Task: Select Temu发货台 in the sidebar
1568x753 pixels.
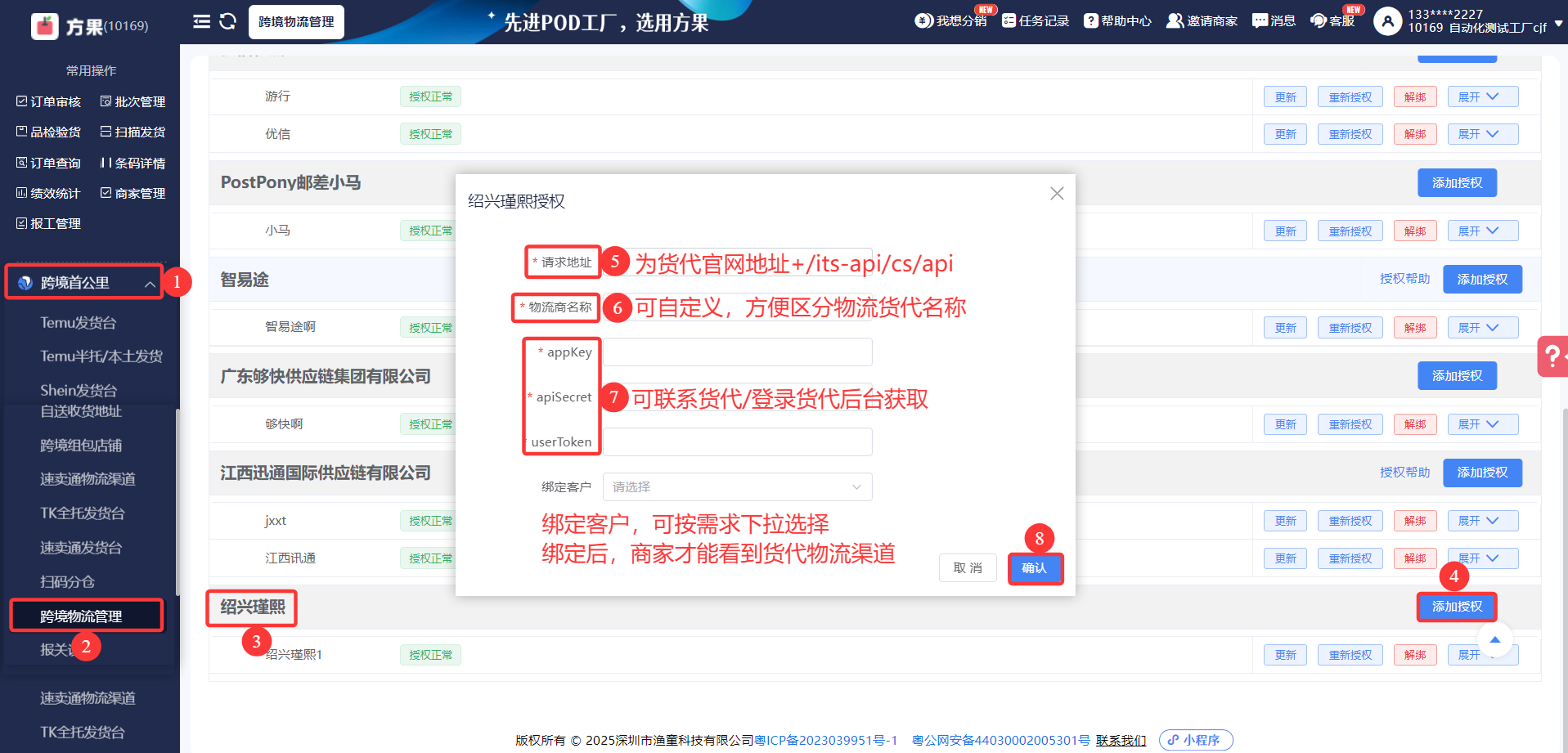Action: coord(79,323)
